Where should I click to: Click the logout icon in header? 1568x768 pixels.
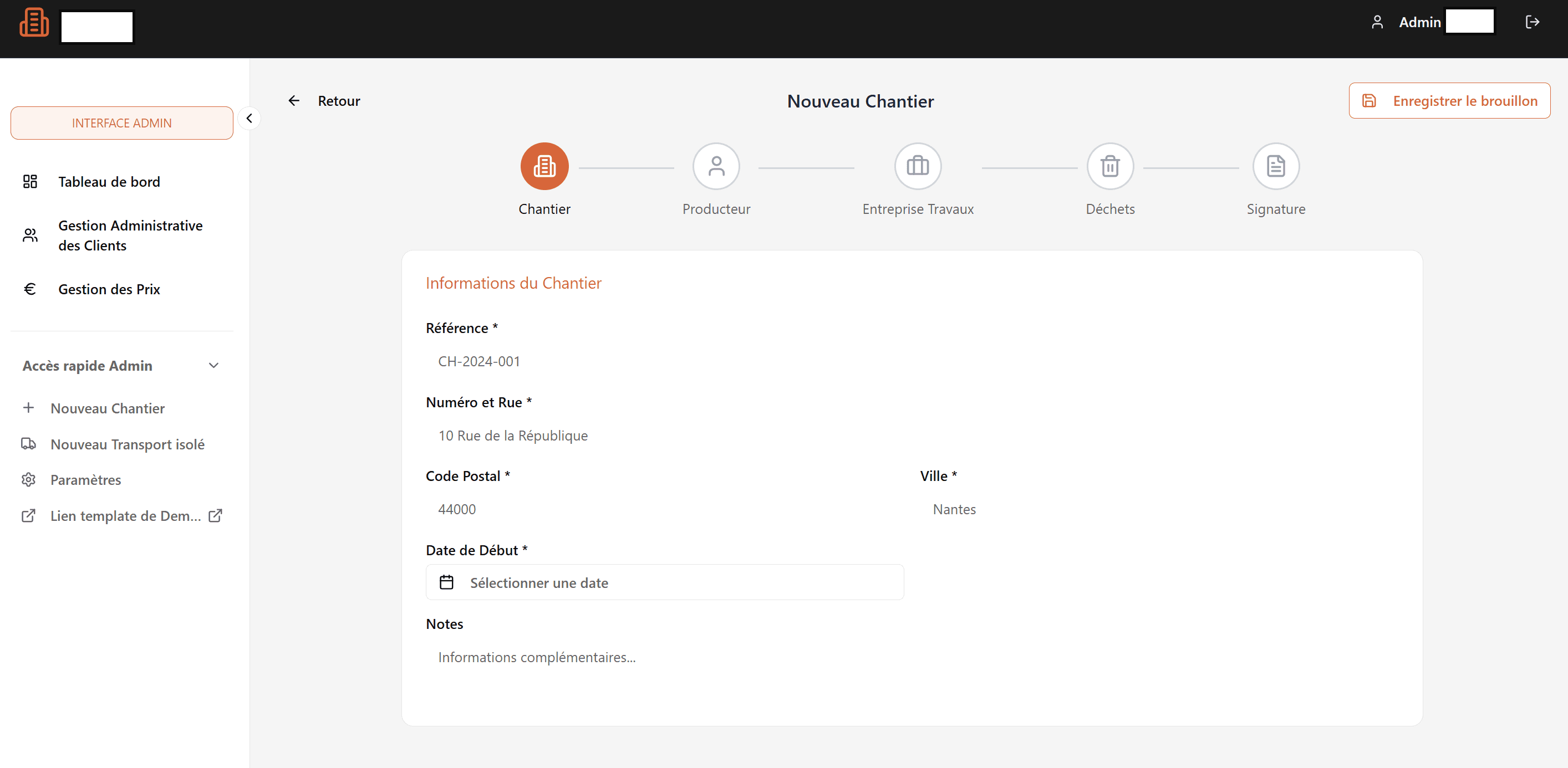[x=1531, y=23]
